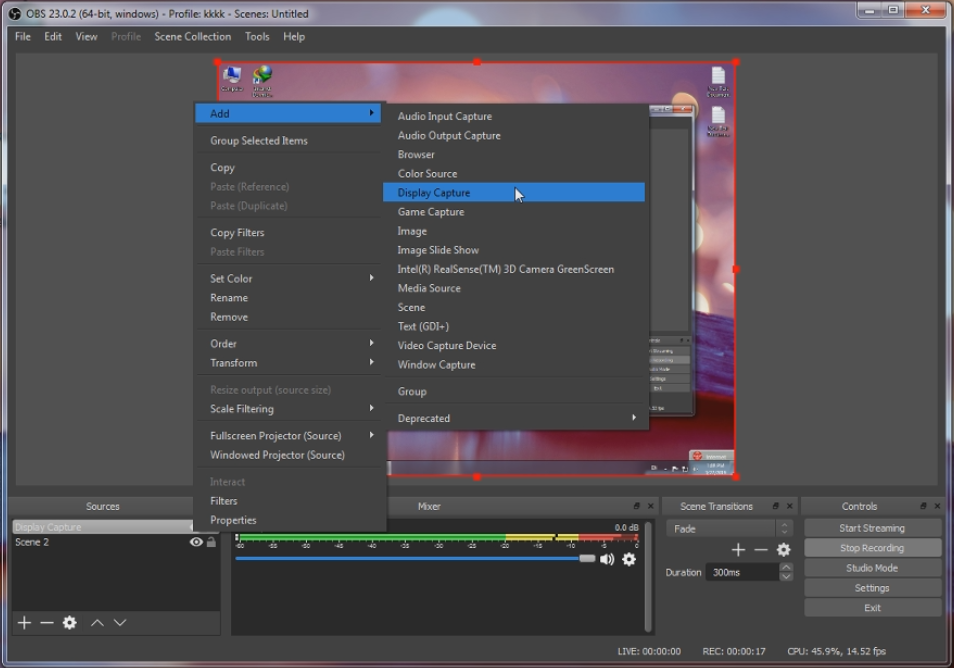Screen dimensions: 954x668
Task: Enable Studio Mode button
Action: (x=872, y=568)
